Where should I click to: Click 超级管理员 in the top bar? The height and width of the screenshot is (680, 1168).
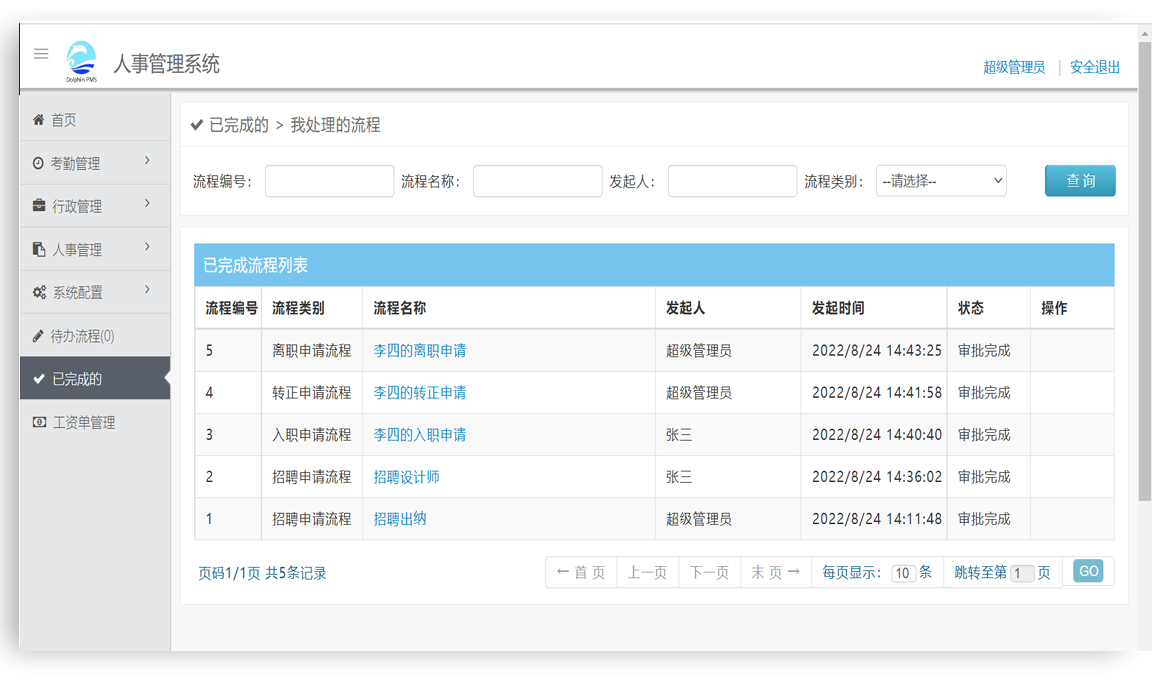(x=1013, y=67)
